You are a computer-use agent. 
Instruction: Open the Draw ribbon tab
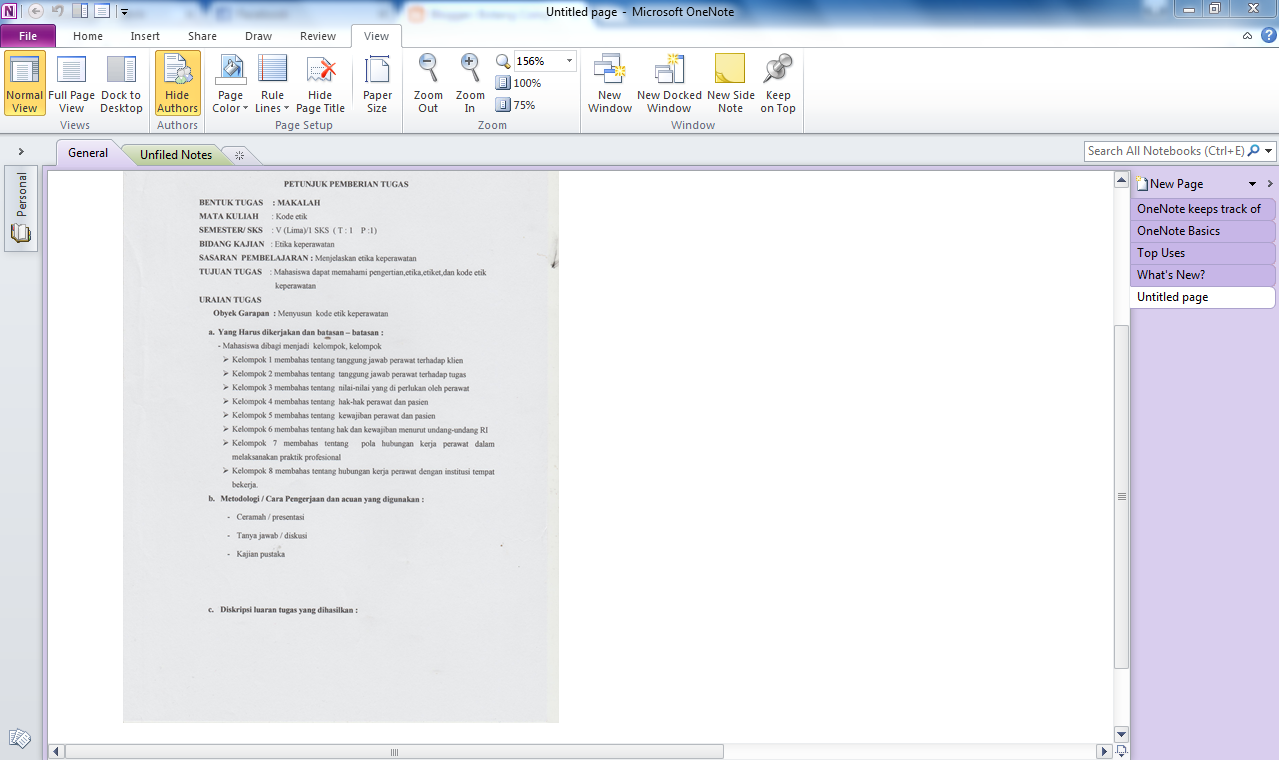coord(258,36)
